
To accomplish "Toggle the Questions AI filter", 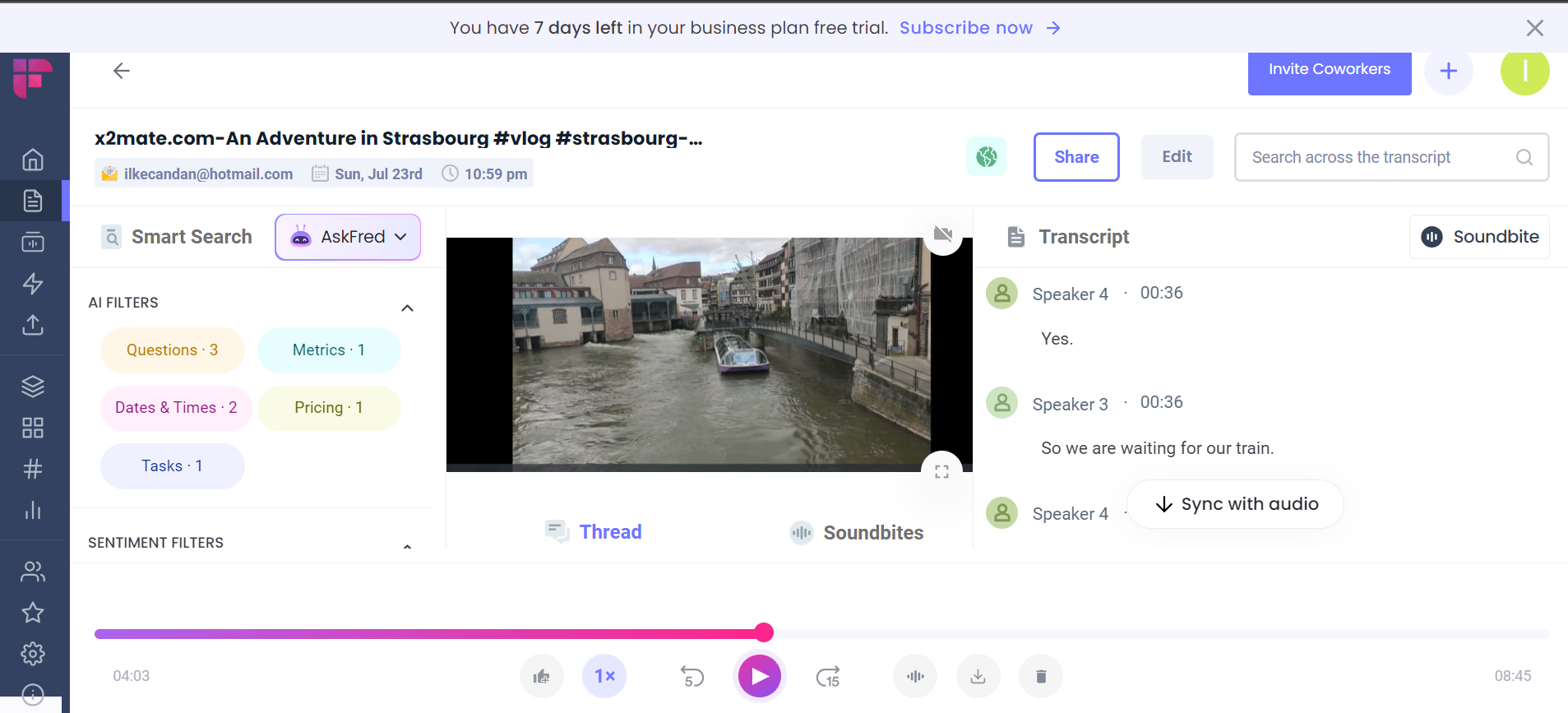I will 172,350.
